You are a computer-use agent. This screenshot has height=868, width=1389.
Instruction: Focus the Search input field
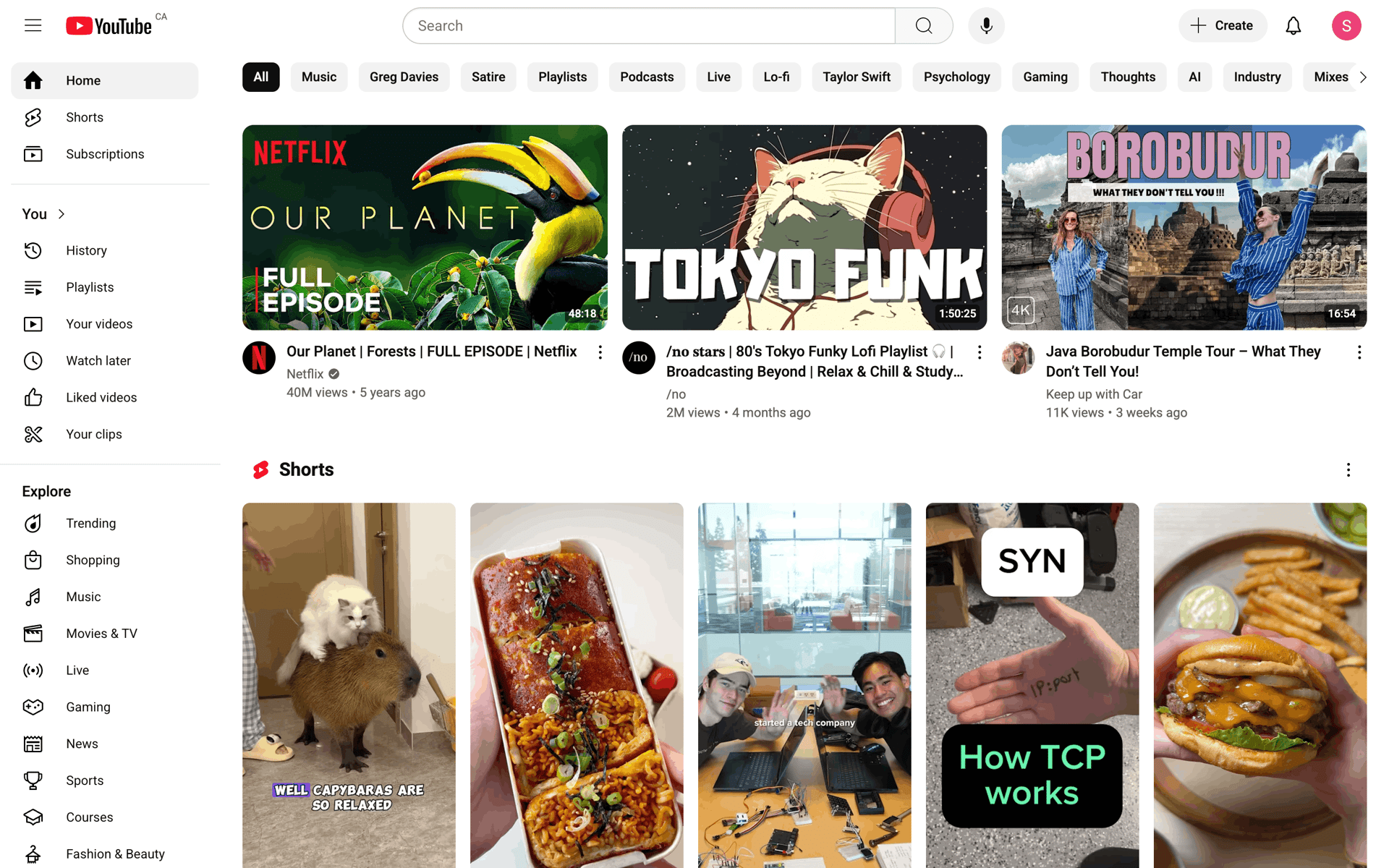(x=649, y=26)
